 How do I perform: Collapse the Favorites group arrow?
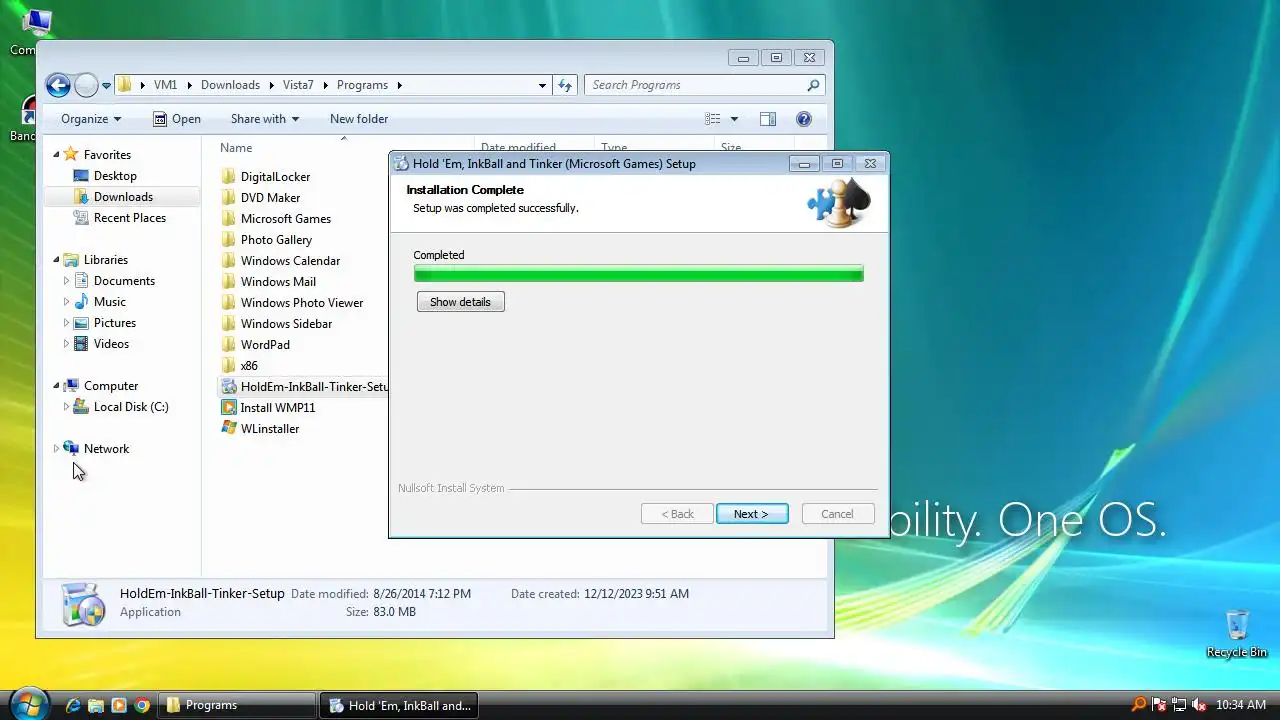pos(56,155)
